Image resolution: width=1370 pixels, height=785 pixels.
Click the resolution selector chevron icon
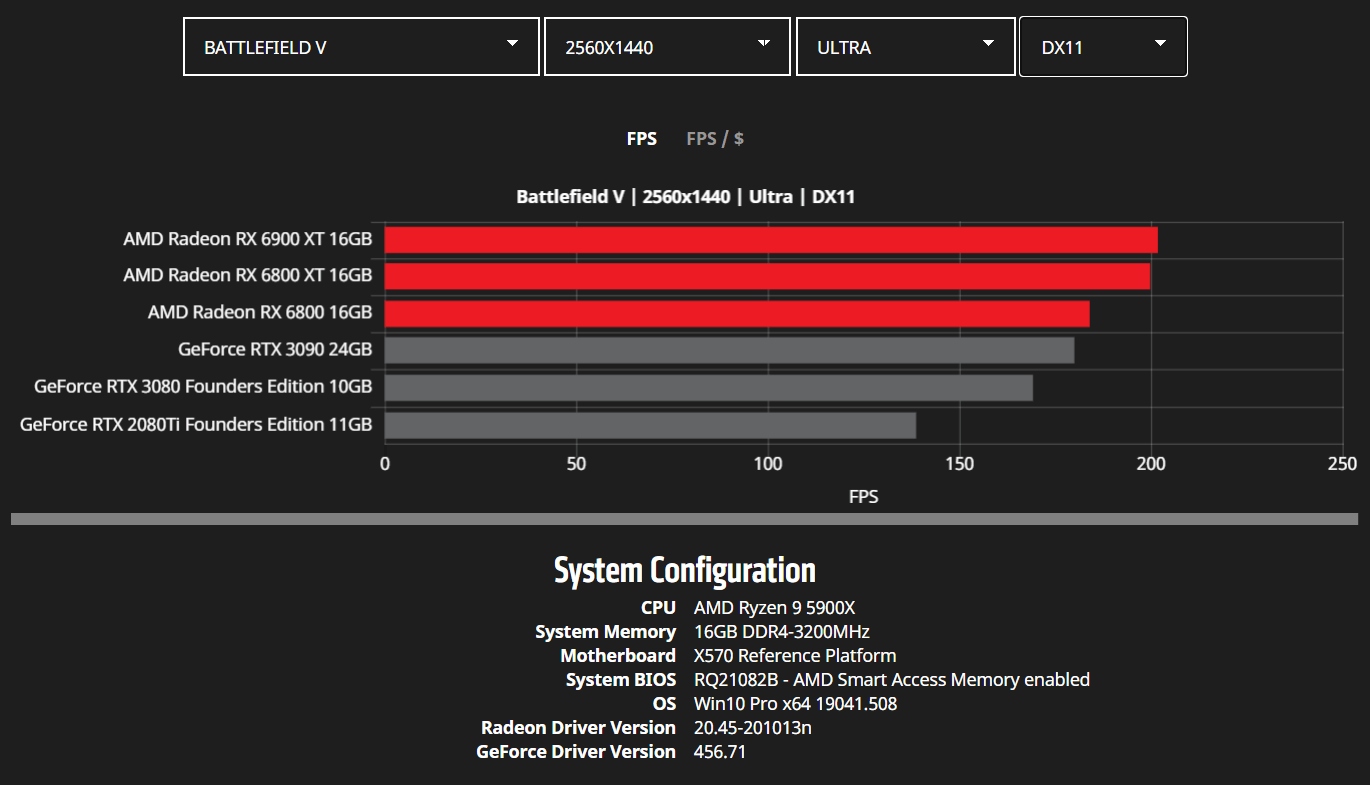[x=764, y=45]
